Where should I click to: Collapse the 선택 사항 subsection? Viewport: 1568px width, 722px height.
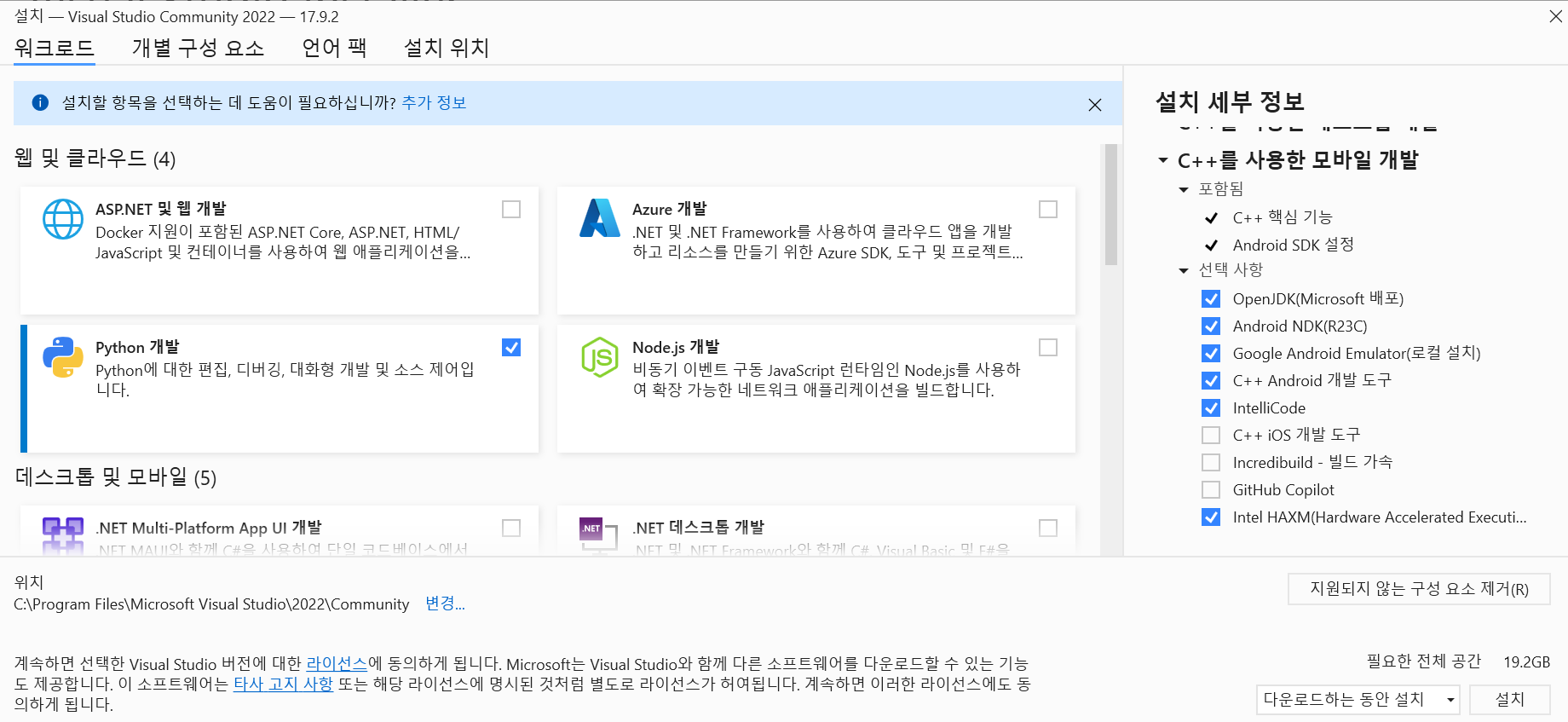pos(1184,271)
